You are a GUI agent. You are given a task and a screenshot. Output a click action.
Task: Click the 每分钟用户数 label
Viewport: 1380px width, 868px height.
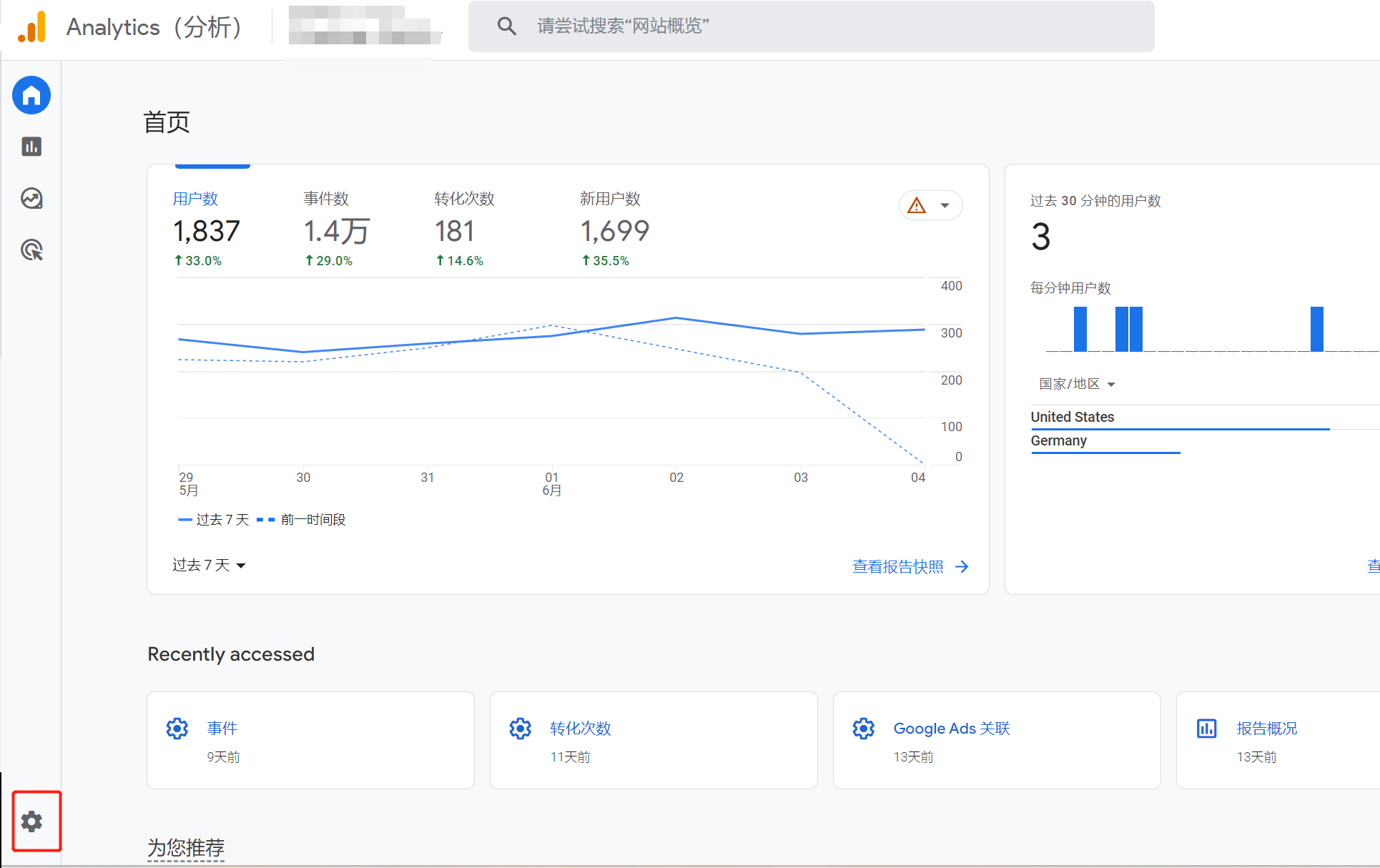click(1070, 287)
